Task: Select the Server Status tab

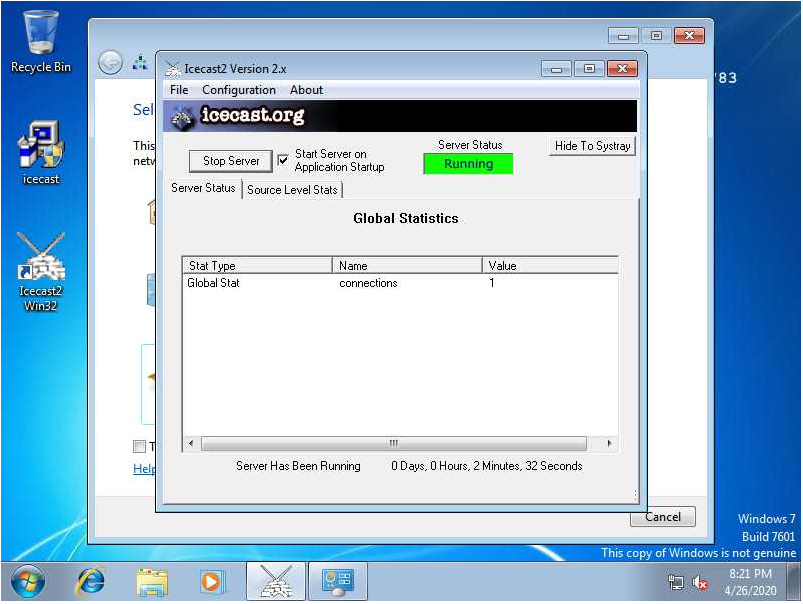Action: pos(203,188)
